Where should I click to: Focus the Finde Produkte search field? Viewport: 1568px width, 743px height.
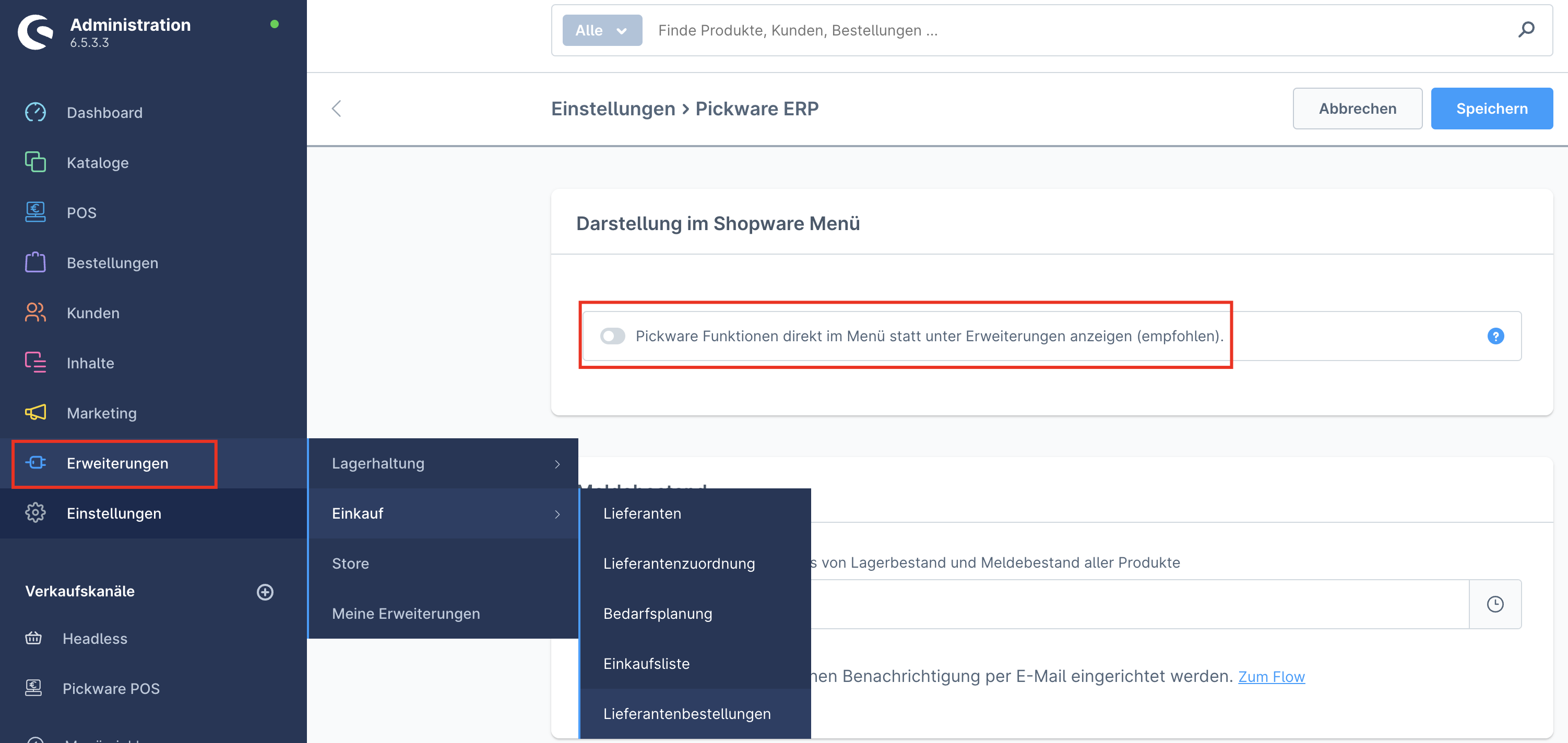1077,30
